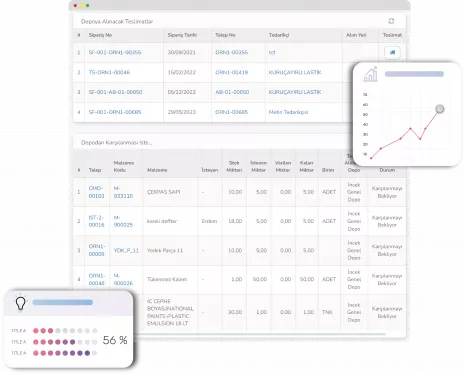The height and width of the screenshot is (375, 465).
Task: Select the grey end point on the line chart
Action: [440, 109]
